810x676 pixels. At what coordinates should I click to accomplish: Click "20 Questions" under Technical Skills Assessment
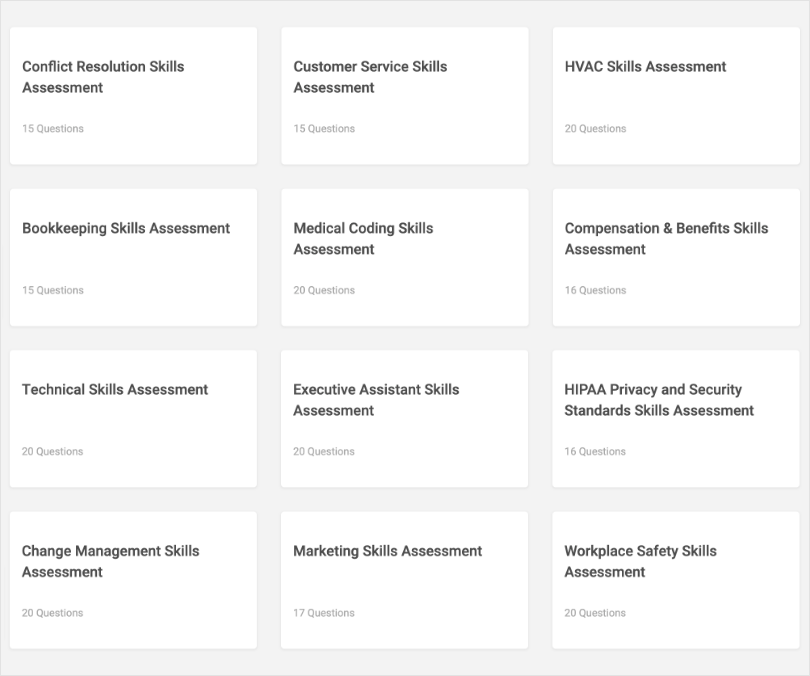tap(53, 452)
